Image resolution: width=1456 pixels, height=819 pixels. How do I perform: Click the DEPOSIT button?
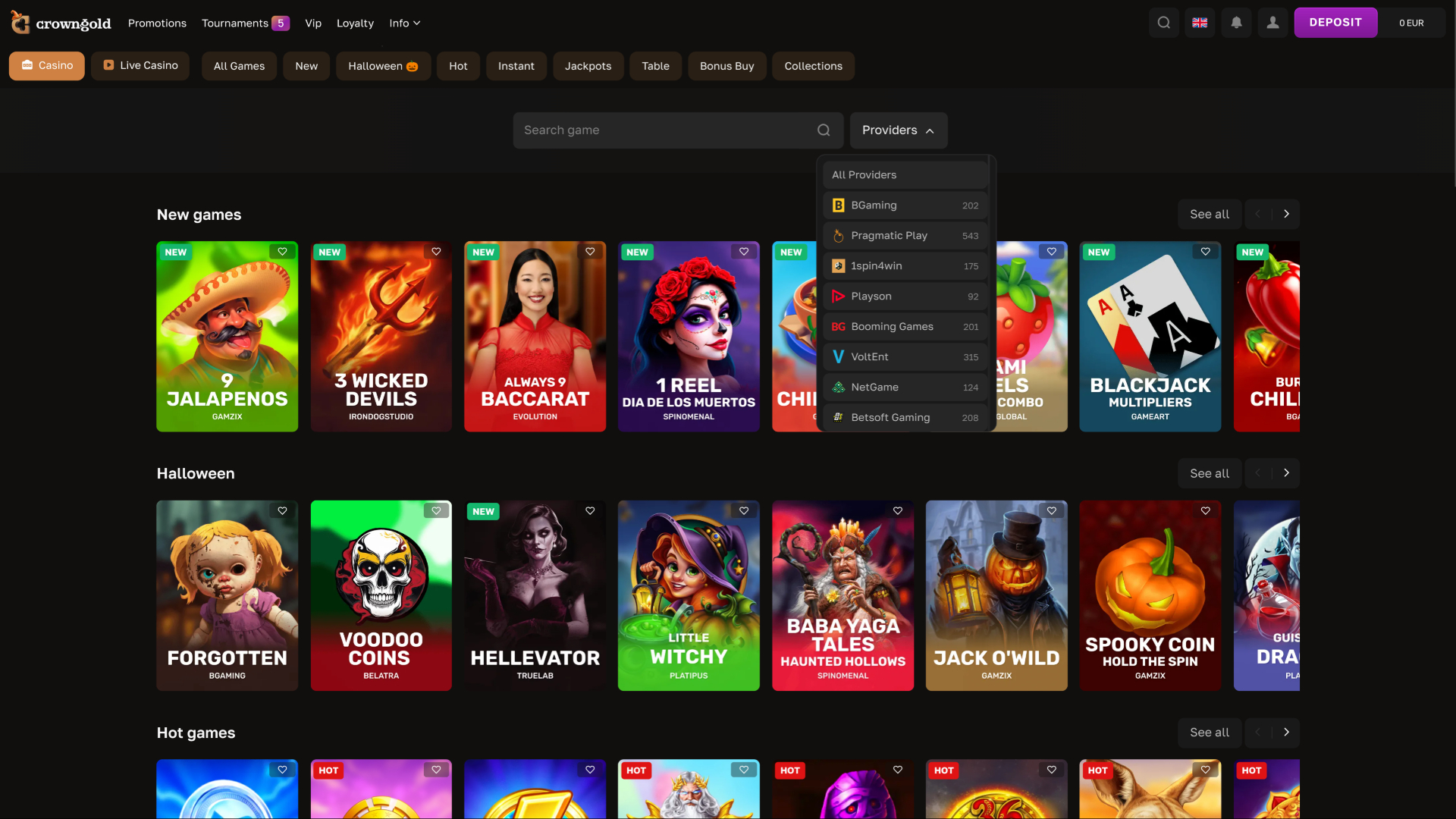coord(1335,22)
